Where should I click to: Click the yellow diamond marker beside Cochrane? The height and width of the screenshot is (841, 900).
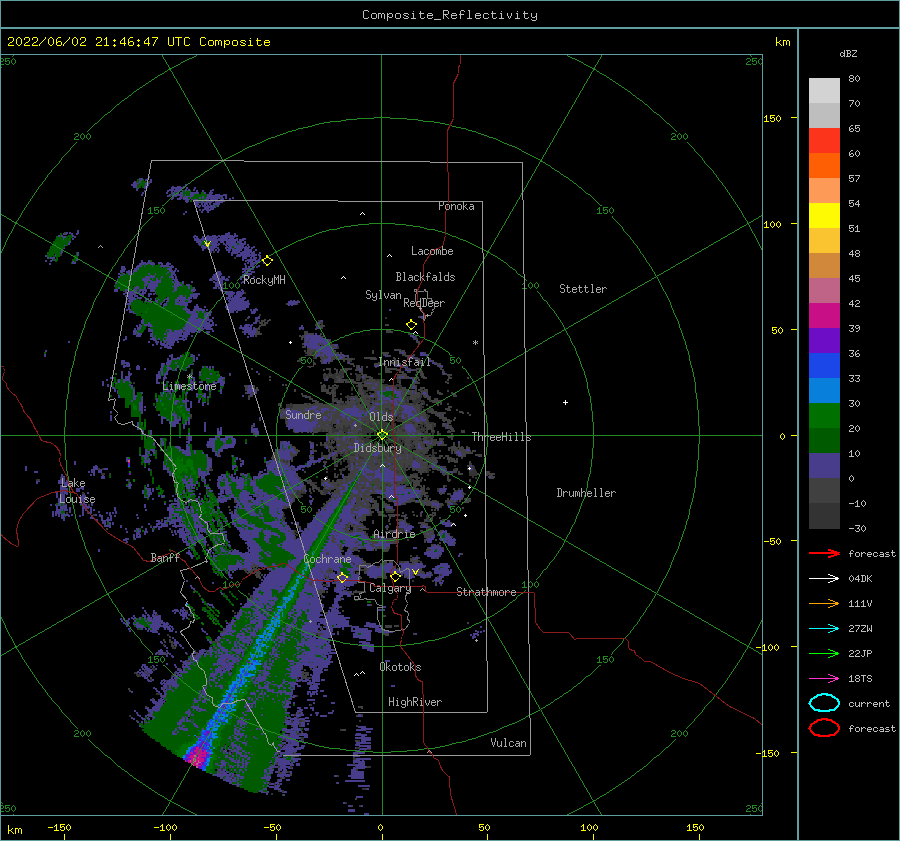tap(343, 577)
